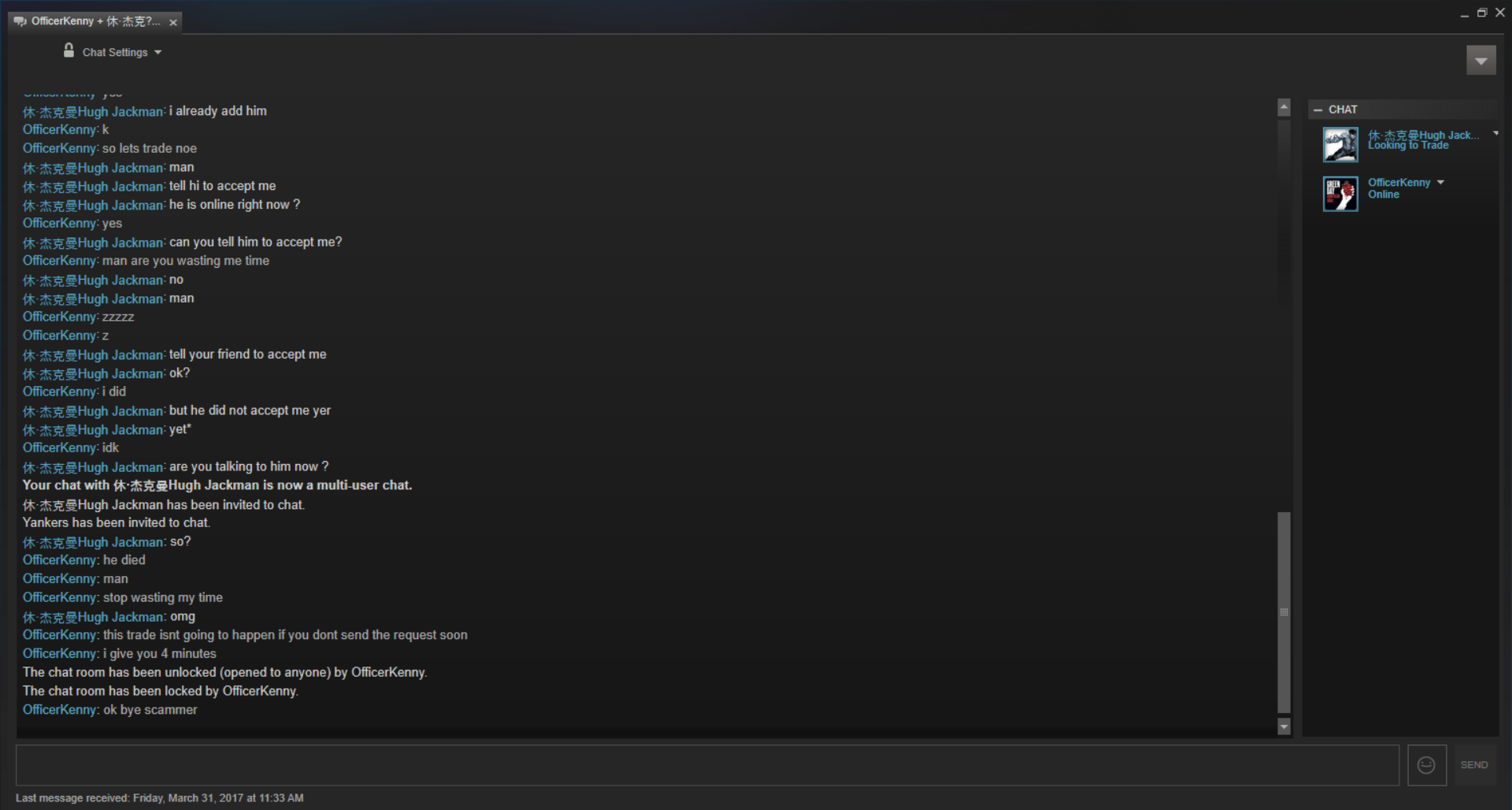This screenshot has width=1512, height=810.
Task: Close the OfficerKenny chat tab
Action: point(172,23)
